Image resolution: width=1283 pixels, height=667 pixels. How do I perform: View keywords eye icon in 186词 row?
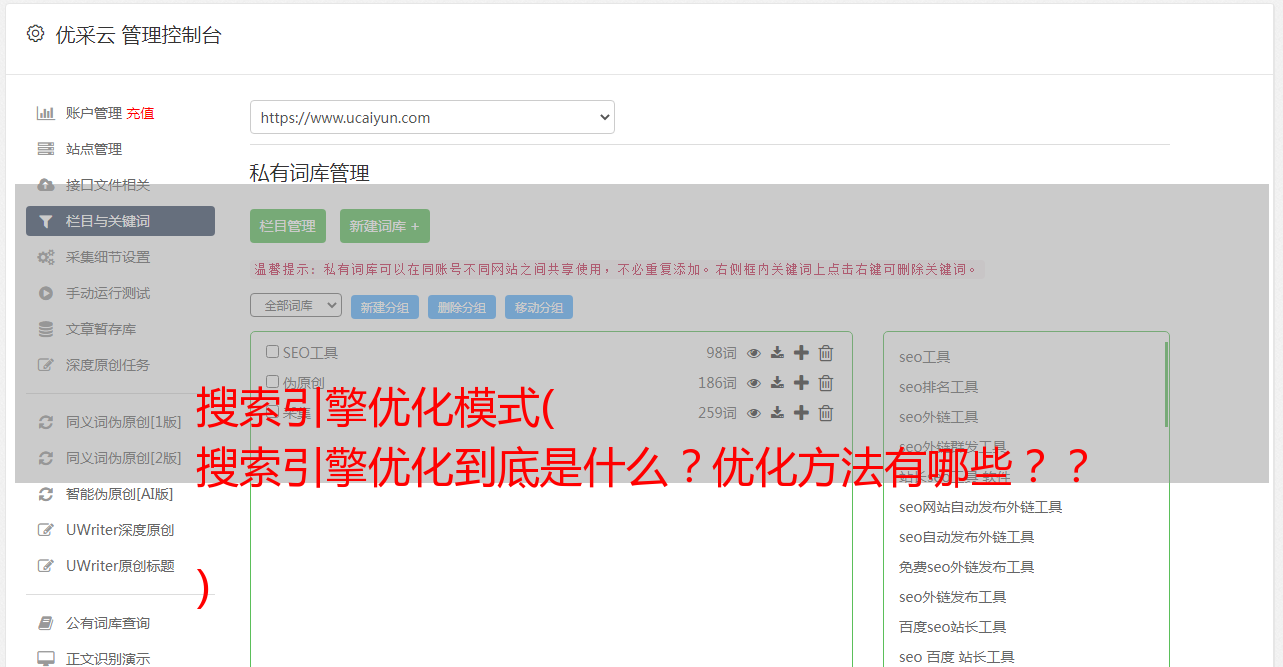click(754, 383)
